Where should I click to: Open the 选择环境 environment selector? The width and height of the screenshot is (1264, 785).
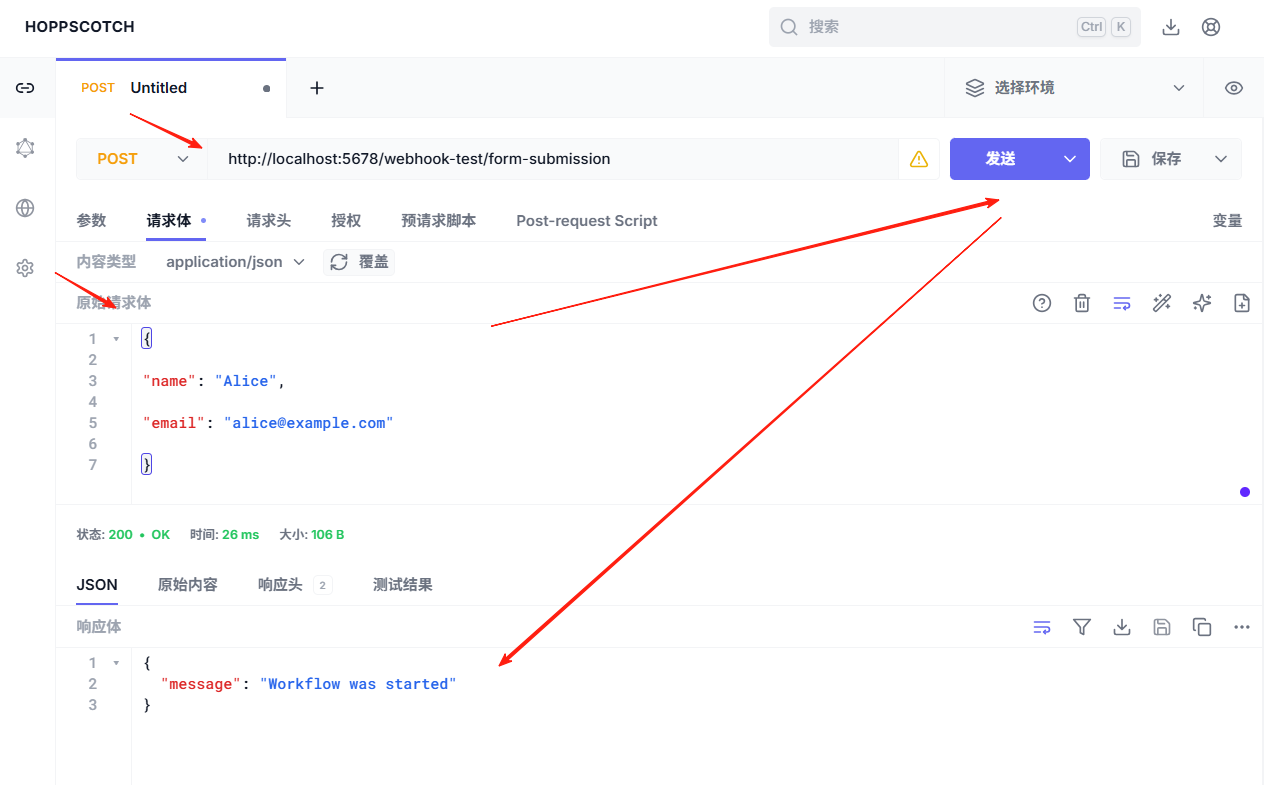tap(1074, 88)
